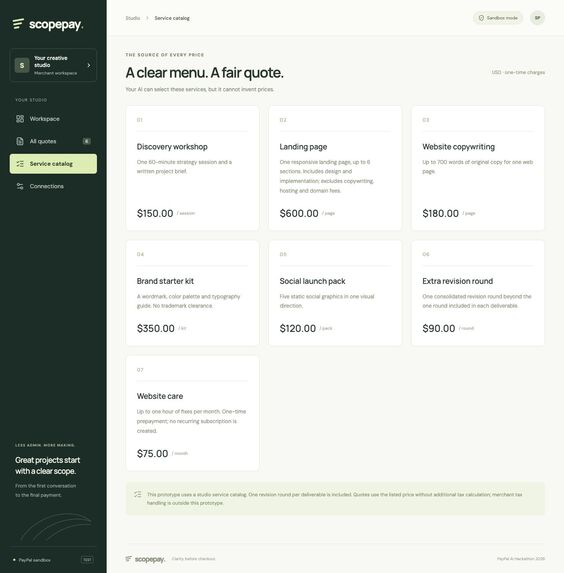
Task: Click the scopepay logo in sidebar
Action: tap(48, 24)
